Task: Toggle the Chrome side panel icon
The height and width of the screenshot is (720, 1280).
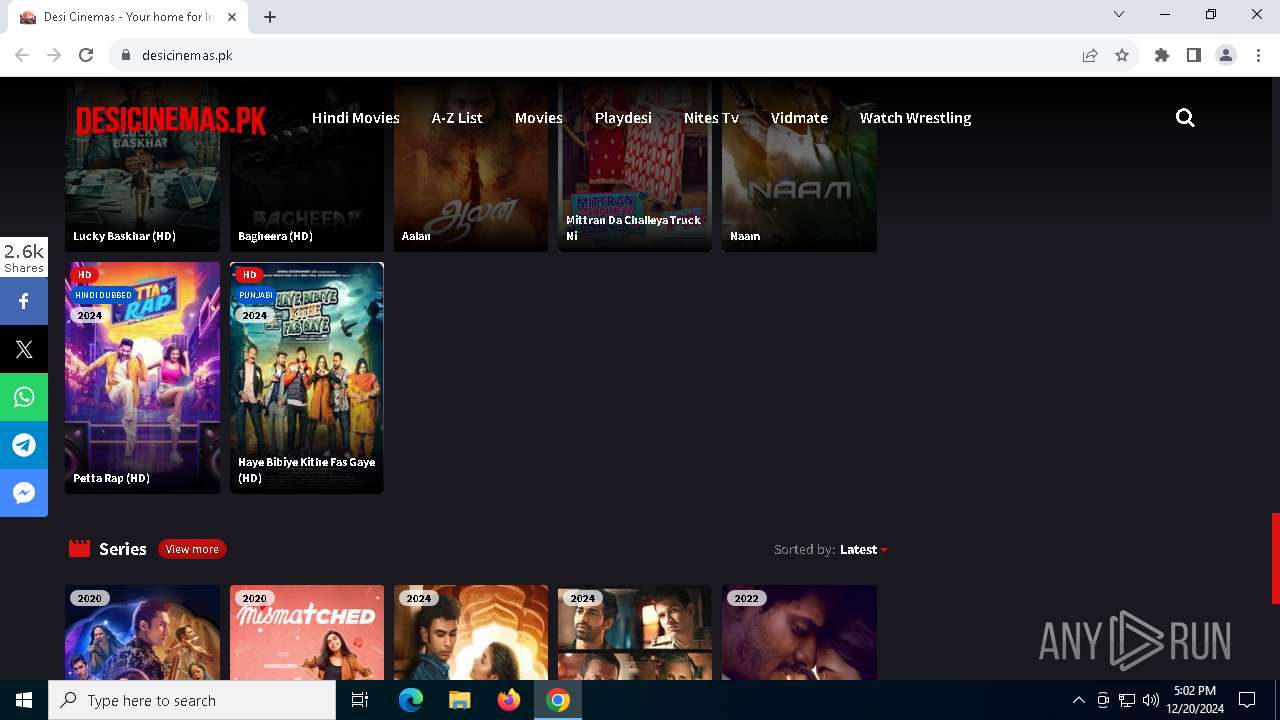Action: coord(1194,55)
